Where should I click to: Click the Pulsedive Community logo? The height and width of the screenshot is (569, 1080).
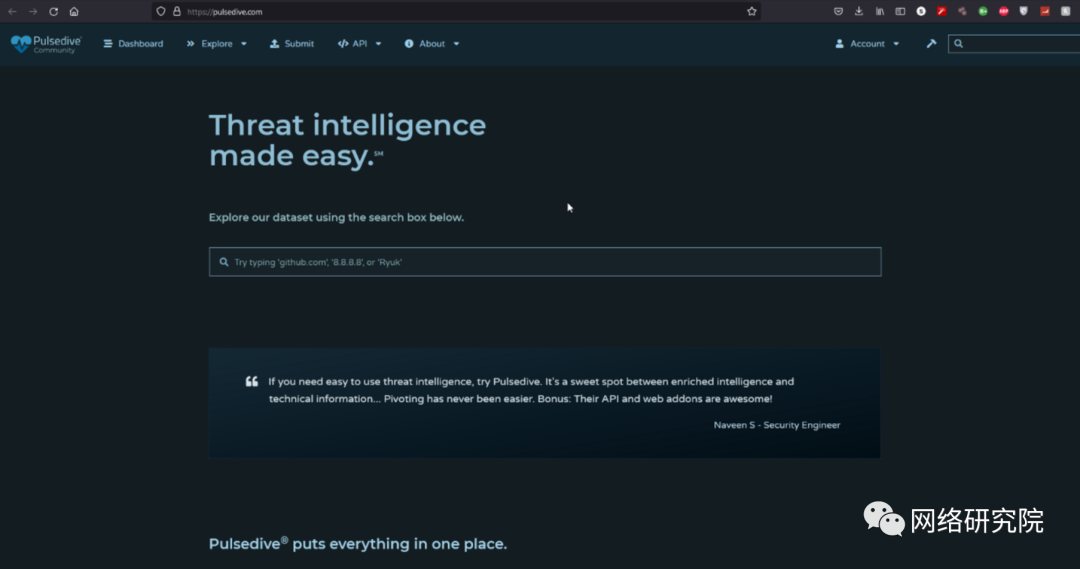point(46,43)
